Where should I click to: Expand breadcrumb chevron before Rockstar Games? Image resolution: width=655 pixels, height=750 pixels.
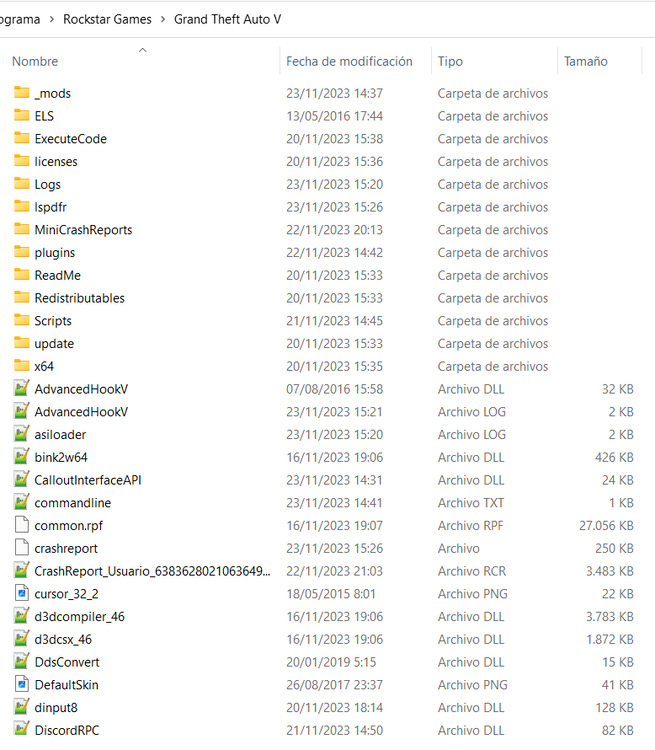(52, 20)
